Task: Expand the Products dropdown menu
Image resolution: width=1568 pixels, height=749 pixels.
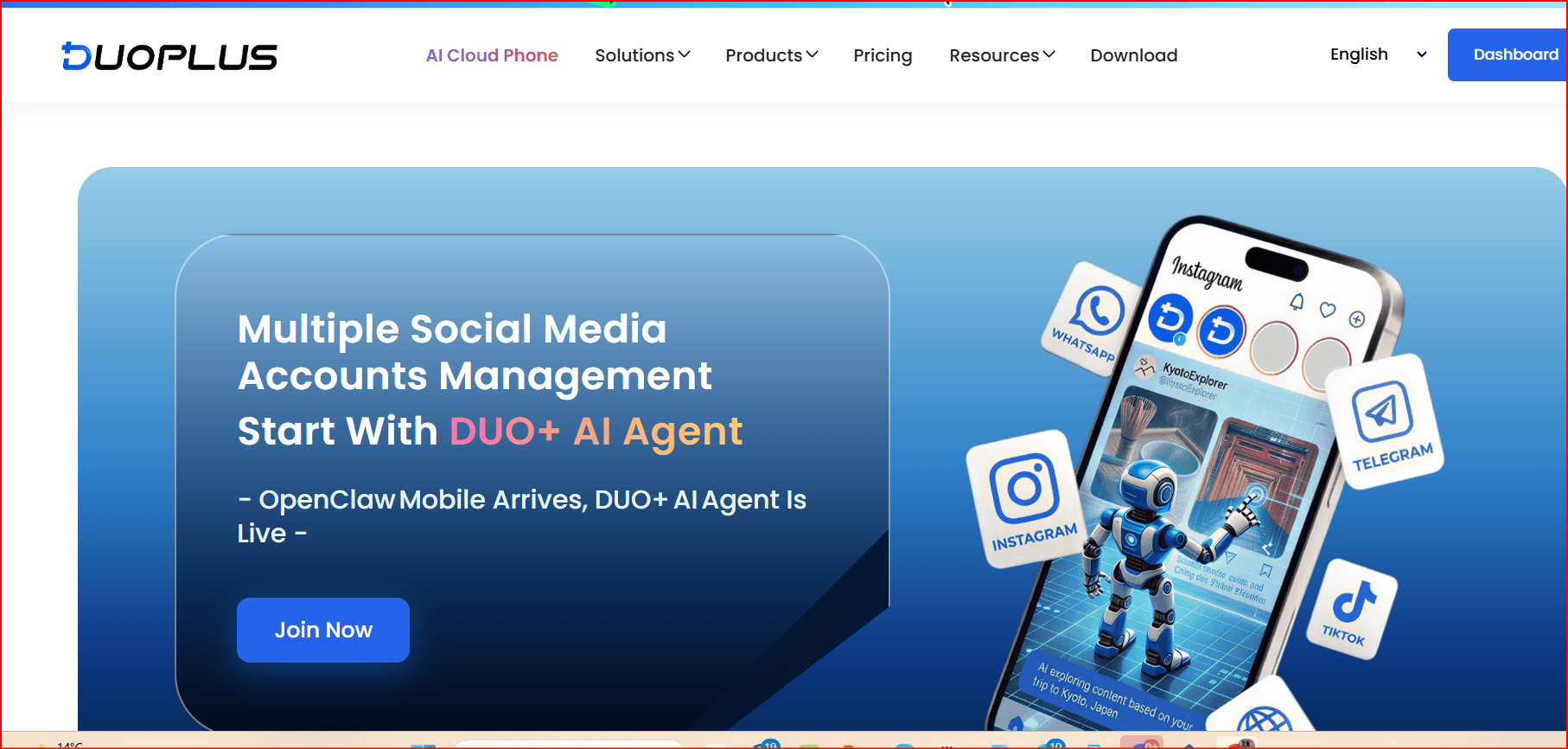Action: click(771, 55)
